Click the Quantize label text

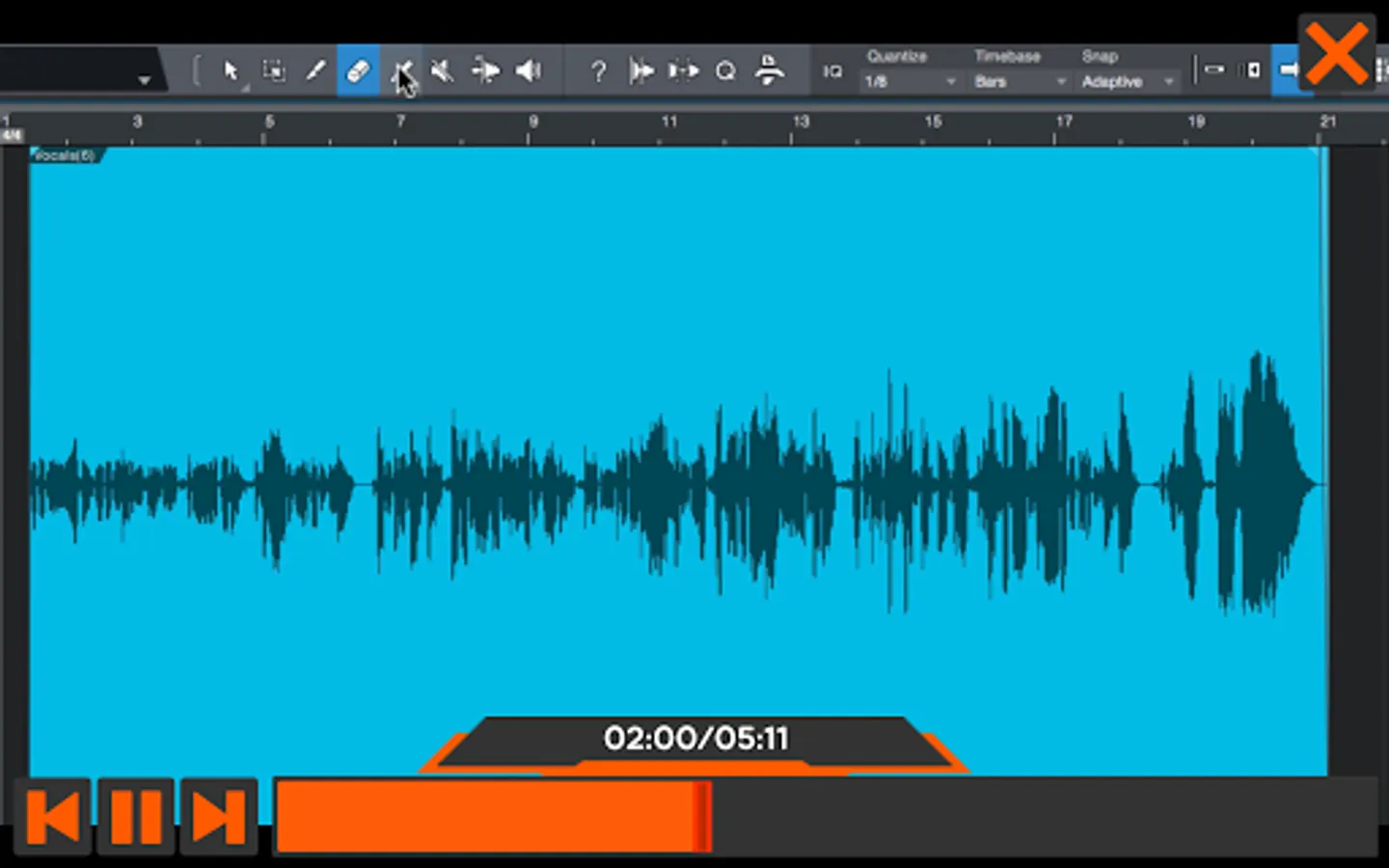pos(896,56)
